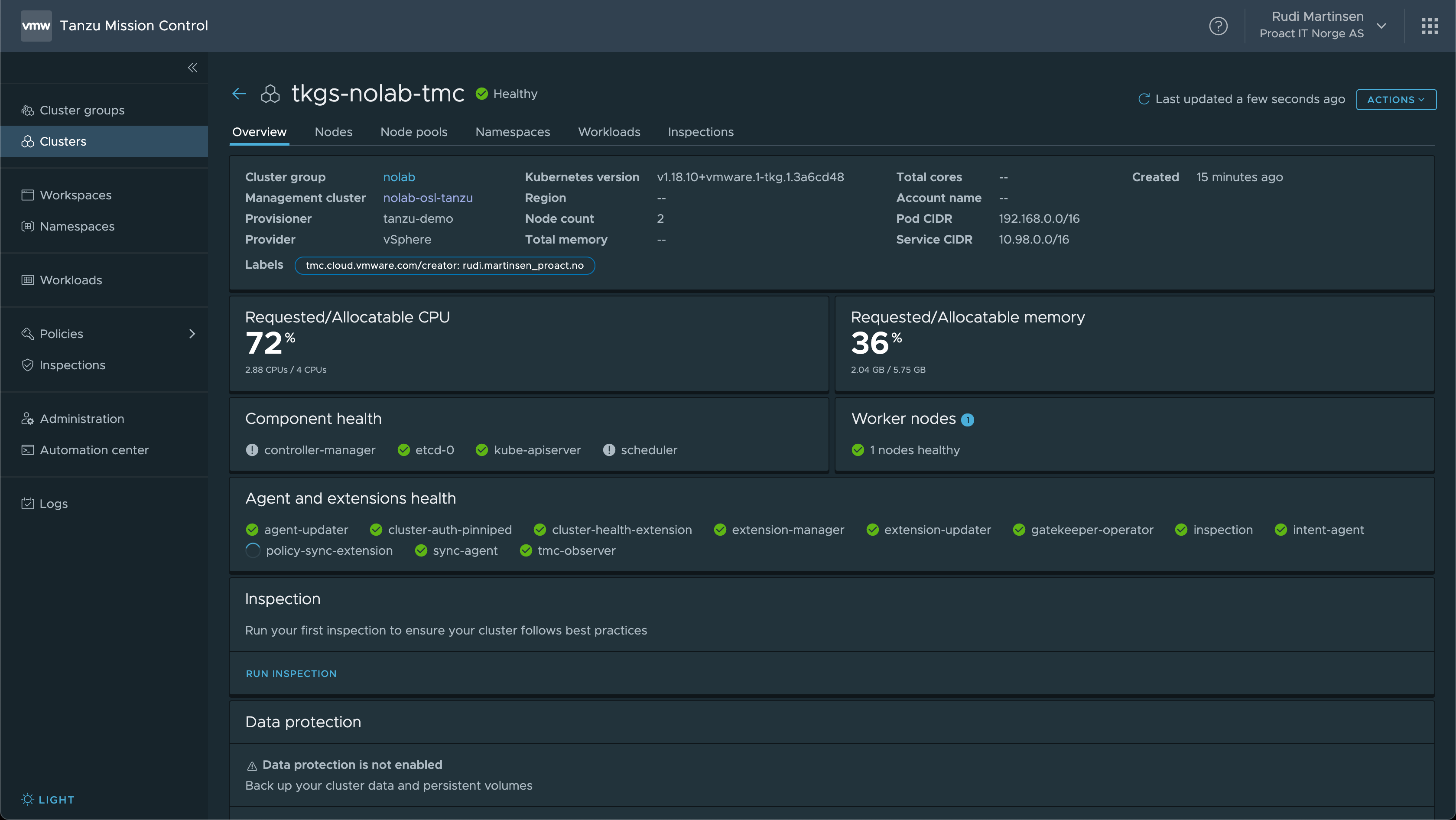The width and height of the screenshot is (1456, 820).
Task: Switch to LIGHT theme
Action: (x=48, y=800)
